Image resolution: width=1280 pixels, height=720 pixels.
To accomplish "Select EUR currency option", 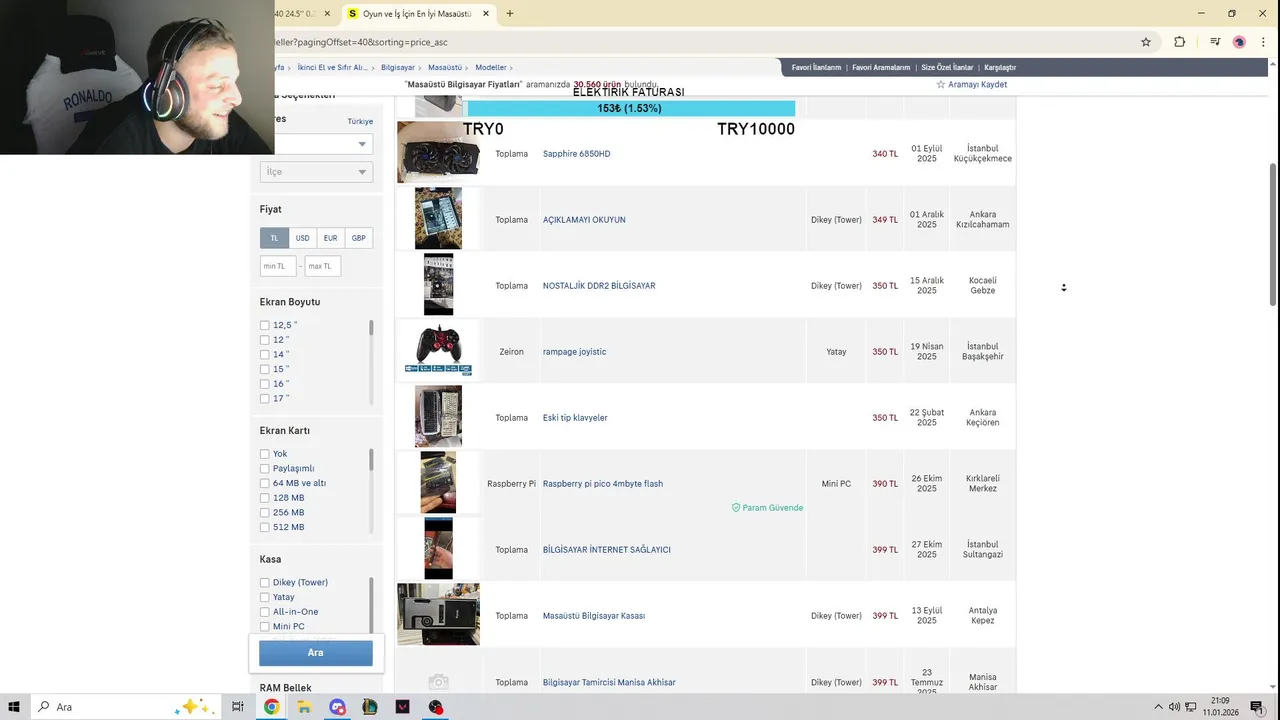I will click(x=330, y=238).
